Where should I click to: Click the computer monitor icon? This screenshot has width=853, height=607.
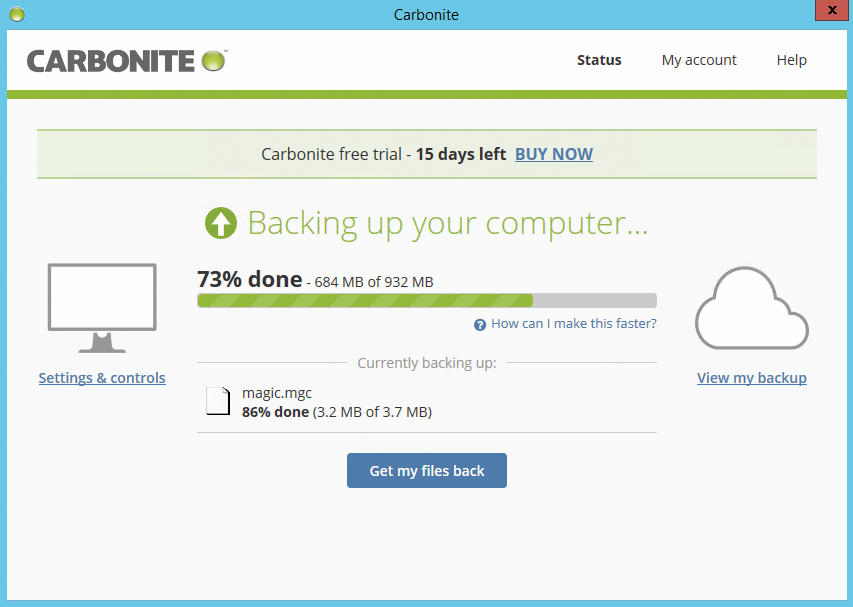click(102, 308)
